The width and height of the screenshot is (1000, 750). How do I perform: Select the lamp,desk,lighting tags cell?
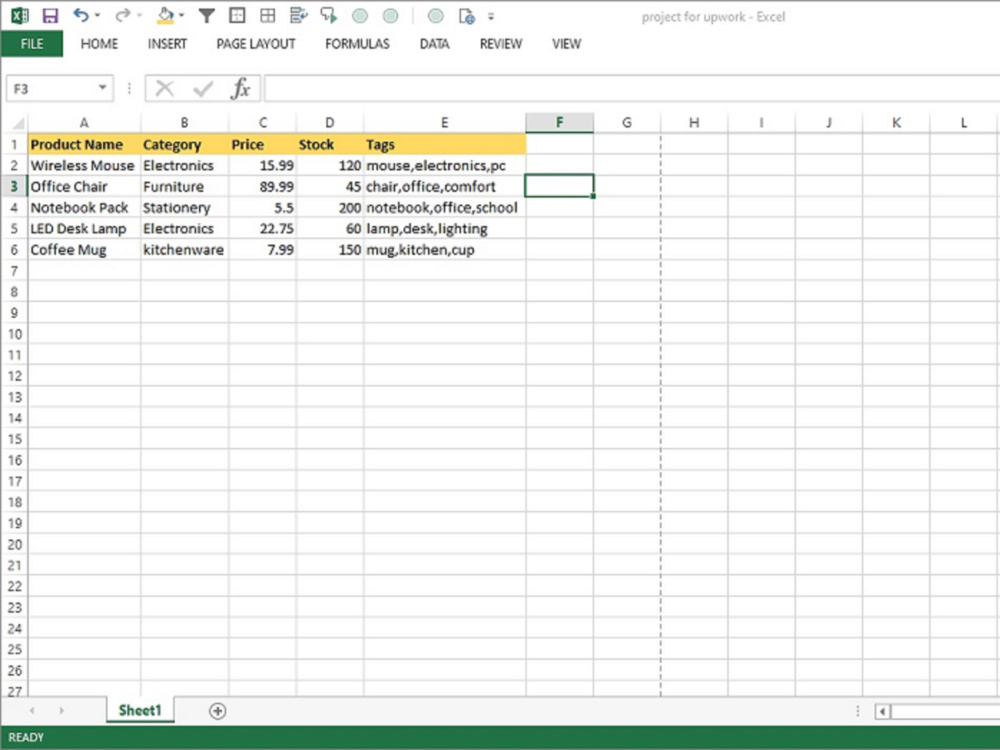445,229
